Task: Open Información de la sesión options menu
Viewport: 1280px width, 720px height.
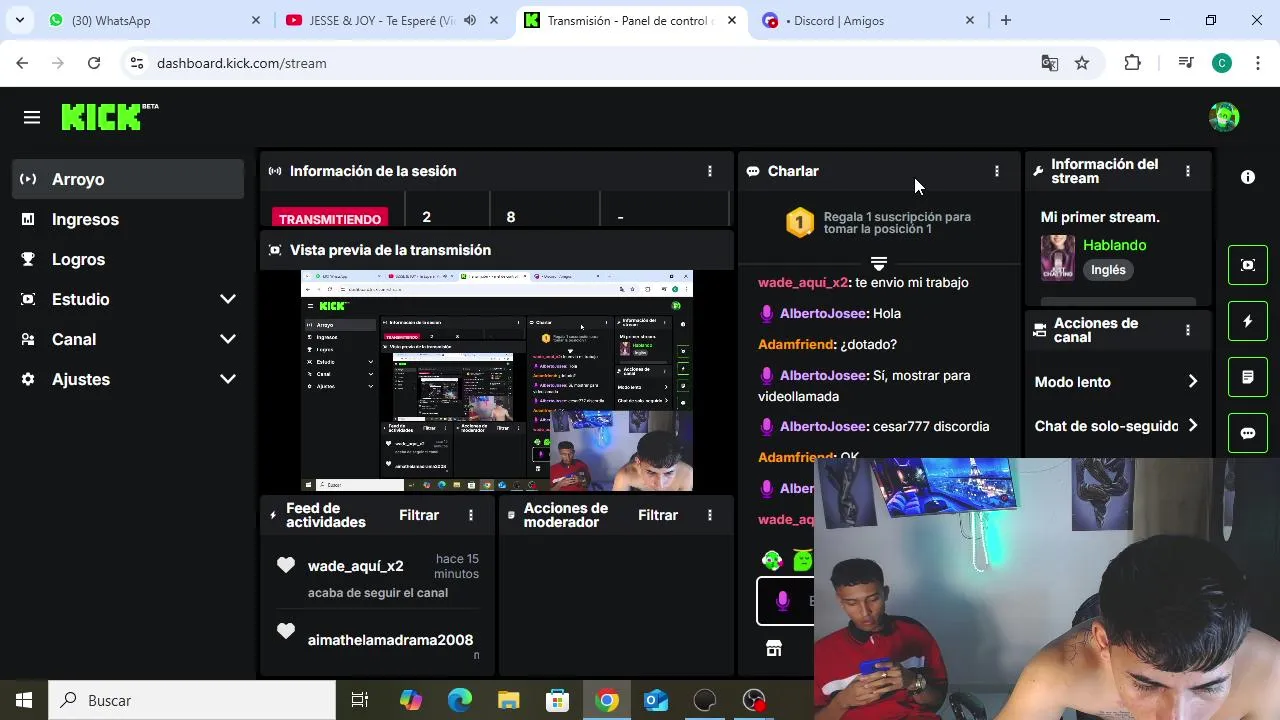Action: point(710,171)
